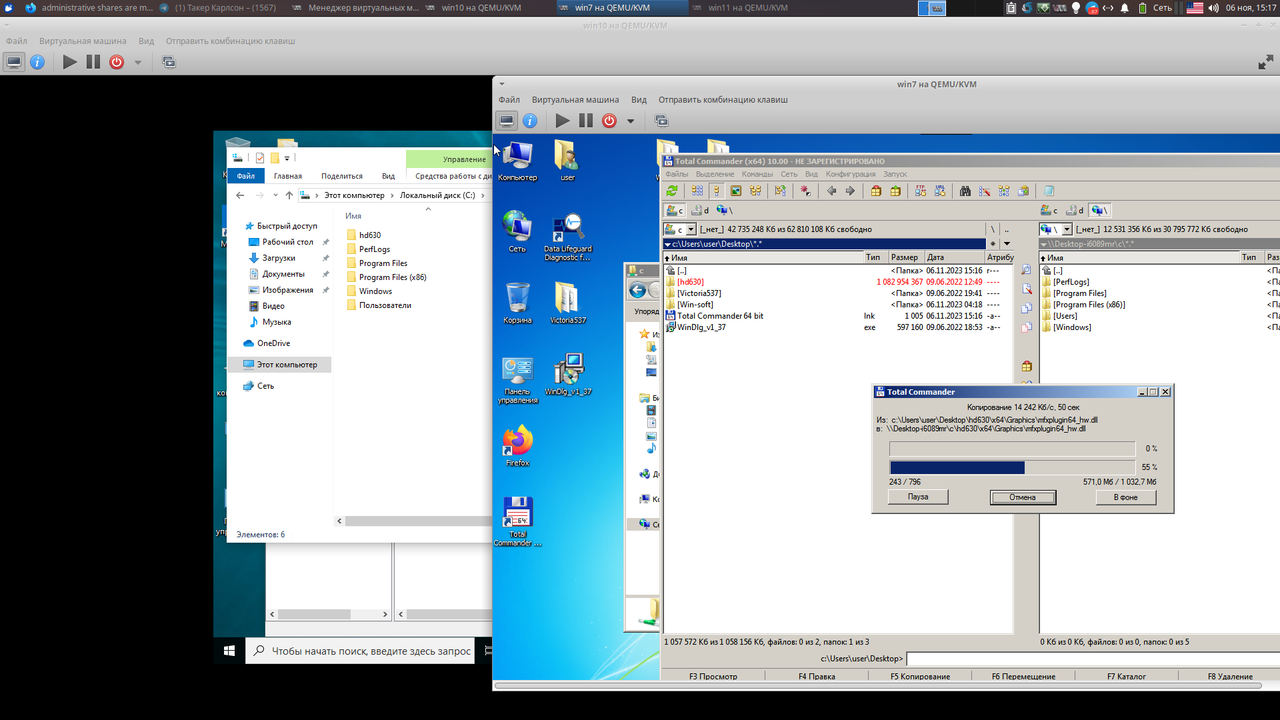Click F7 Каталог function button
The width and height of the screenshot is (1280, 720).
pos(1126,677)
